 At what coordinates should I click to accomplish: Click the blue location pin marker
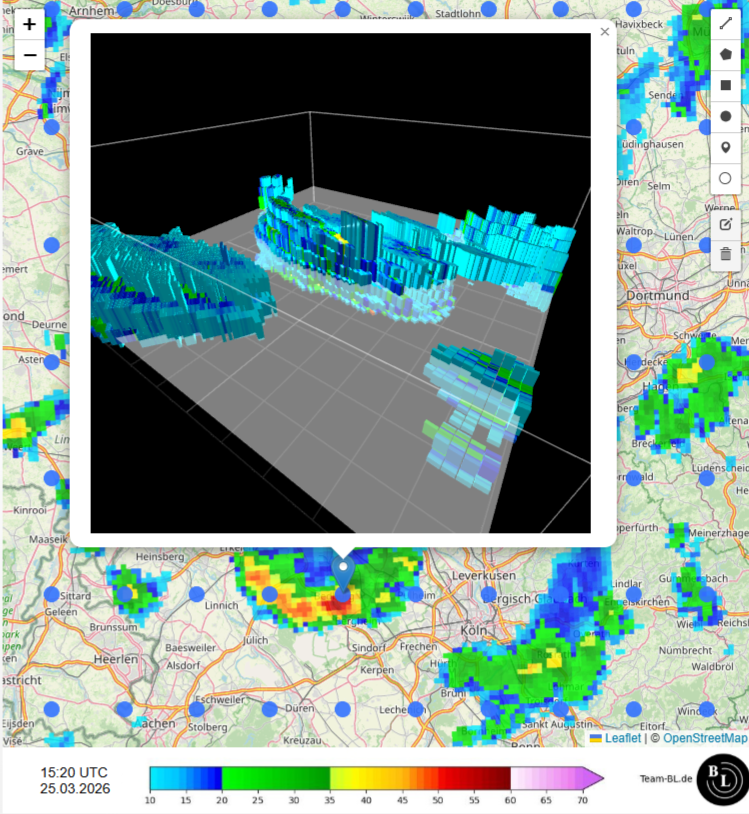pyautogui.click(x=343, y=574)
